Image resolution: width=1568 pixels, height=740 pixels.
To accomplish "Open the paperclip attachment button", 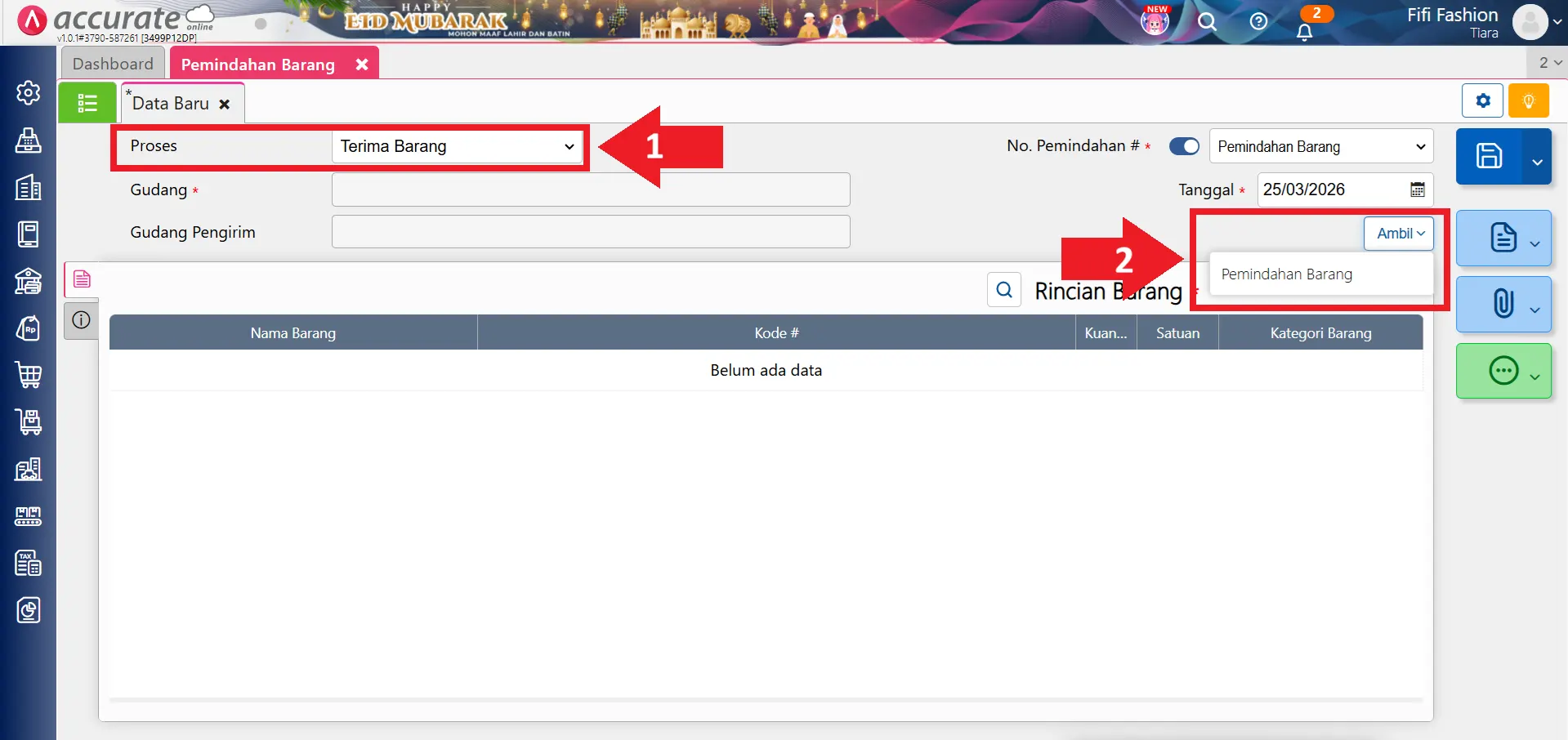I will [x=1502, y=304].
